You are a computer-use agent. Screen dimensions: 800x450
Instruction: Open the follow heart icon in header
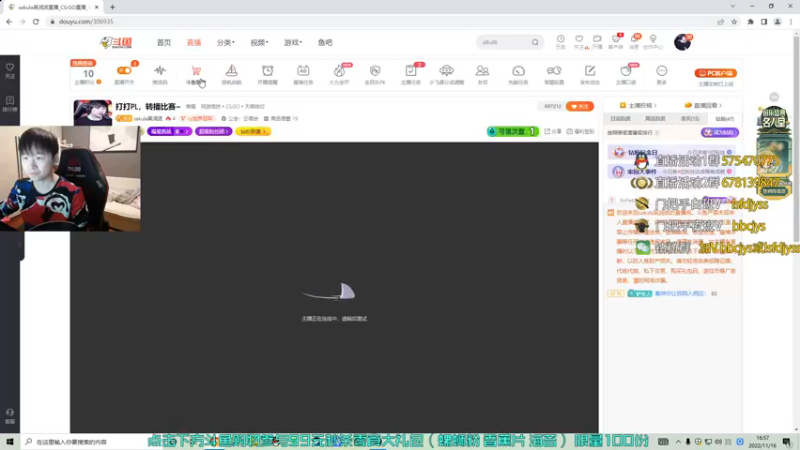(579, 41)
